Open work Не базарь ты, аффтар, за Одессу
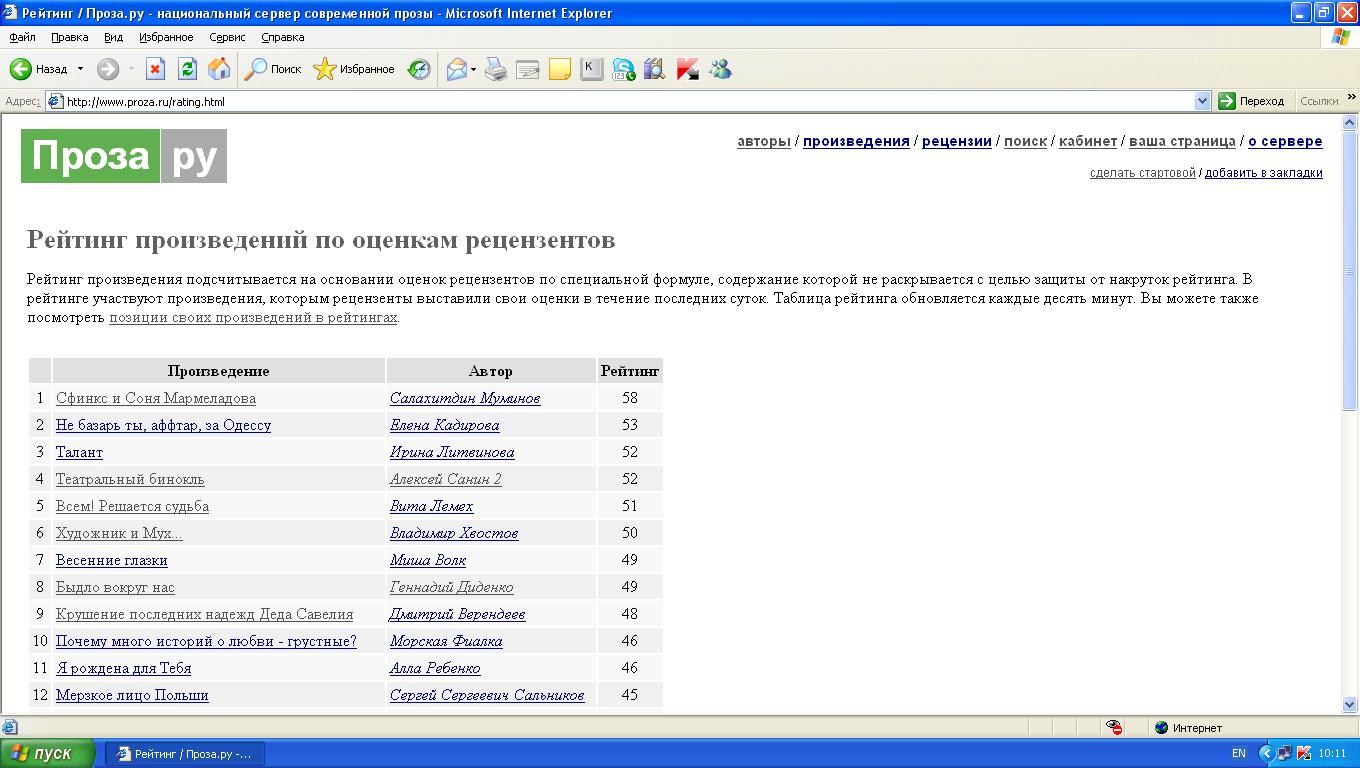The height and width of the screenshot is (768, 1360). pos(163,425)
